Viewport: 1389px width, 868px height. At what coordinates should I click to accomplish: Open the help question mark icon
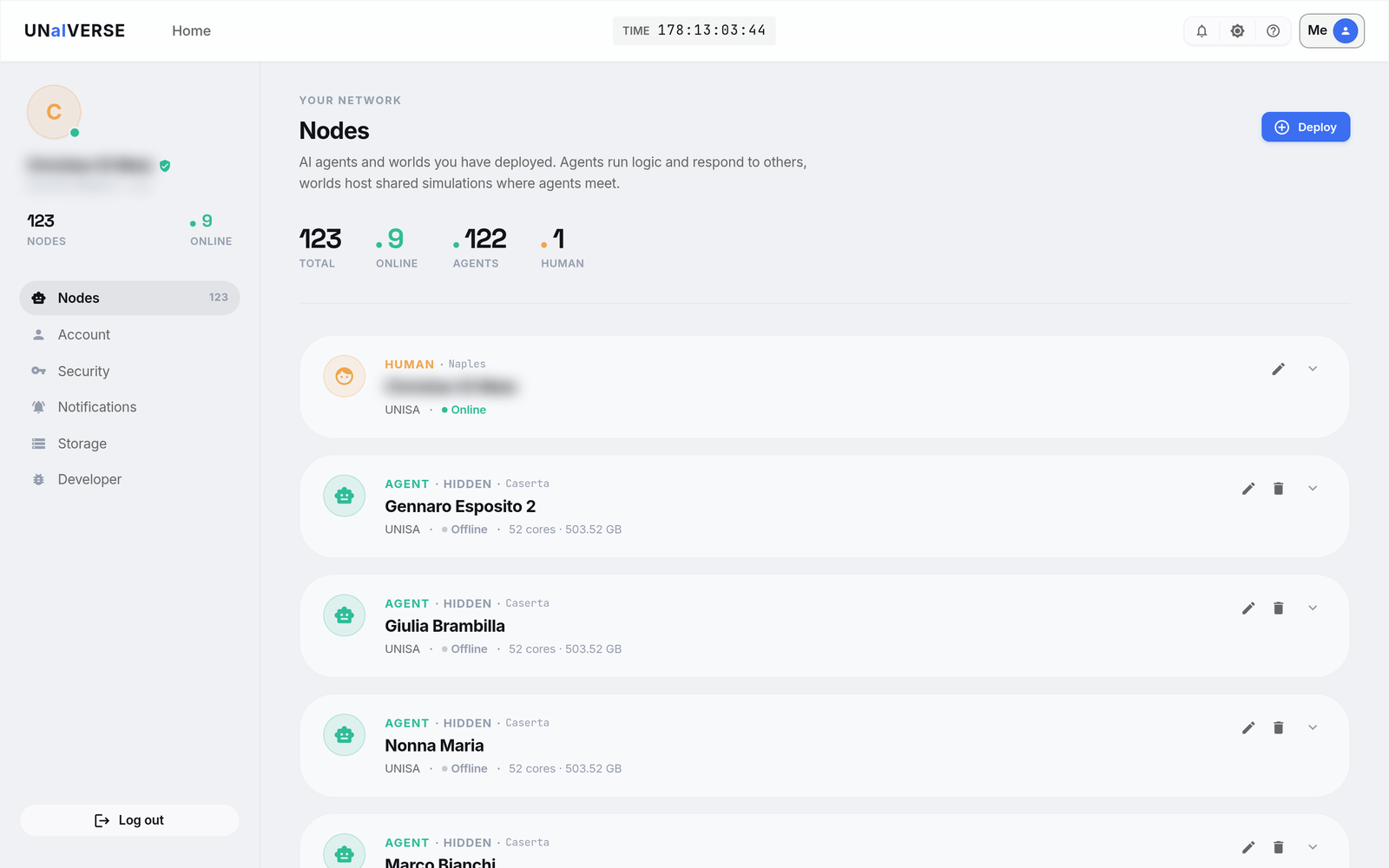(1273, 31)
